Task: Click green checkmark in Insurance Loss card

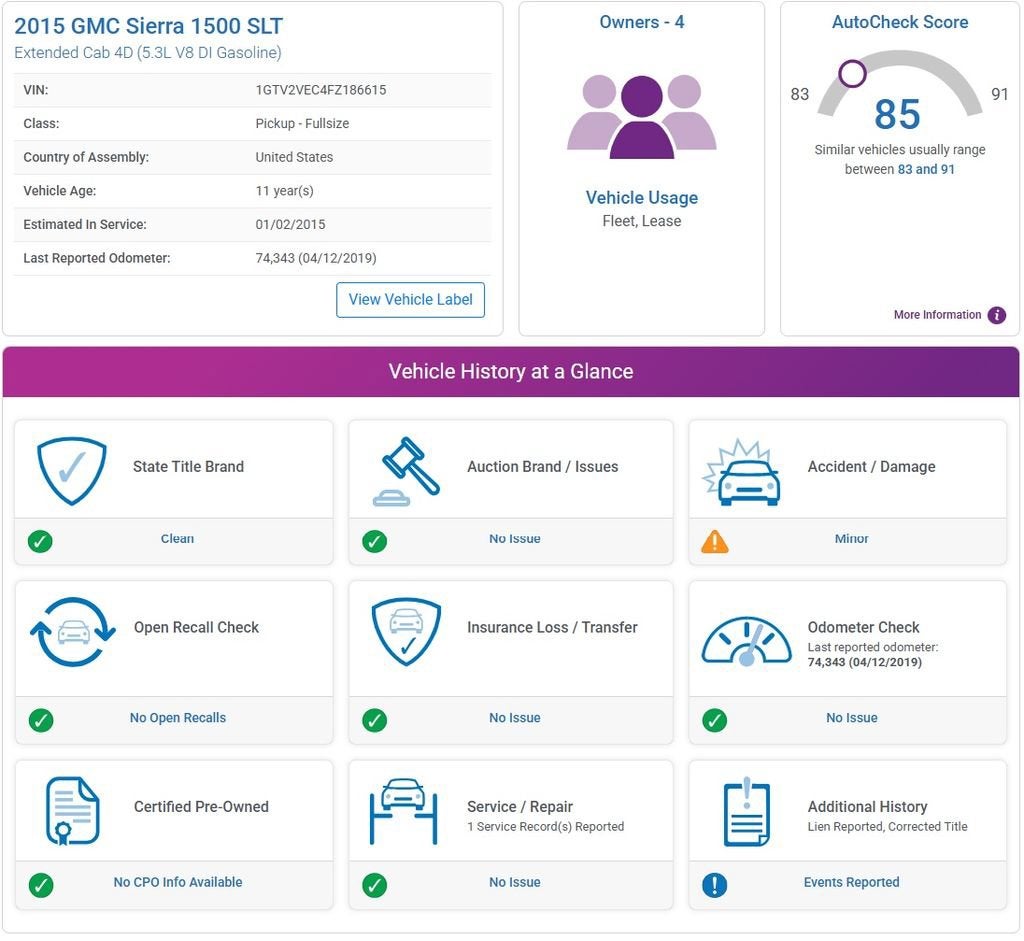Action: 375,720
